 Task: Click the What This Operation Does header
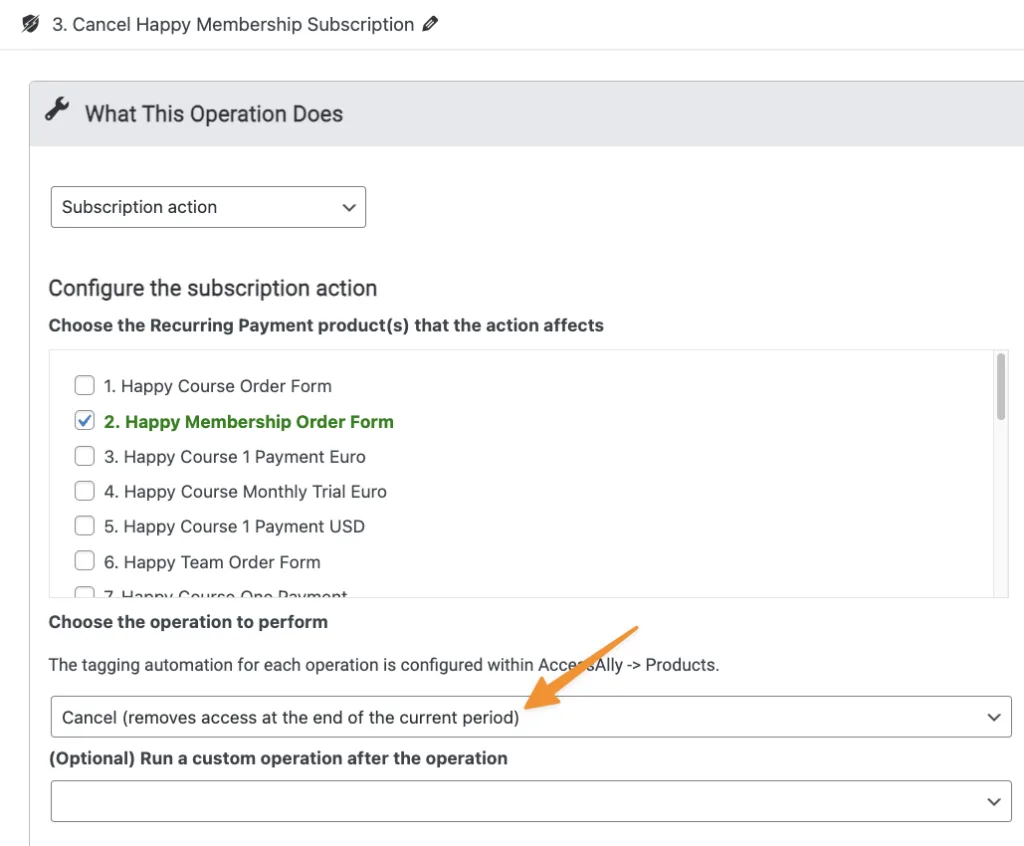click(213, 114)
